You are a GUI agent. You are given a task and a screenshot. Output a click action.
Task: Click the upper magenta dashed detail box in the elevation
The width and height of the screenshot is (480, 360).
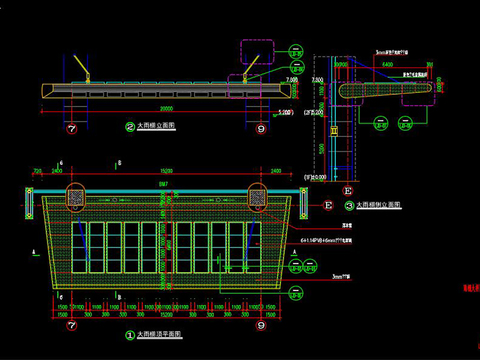(x=257, y=52)
